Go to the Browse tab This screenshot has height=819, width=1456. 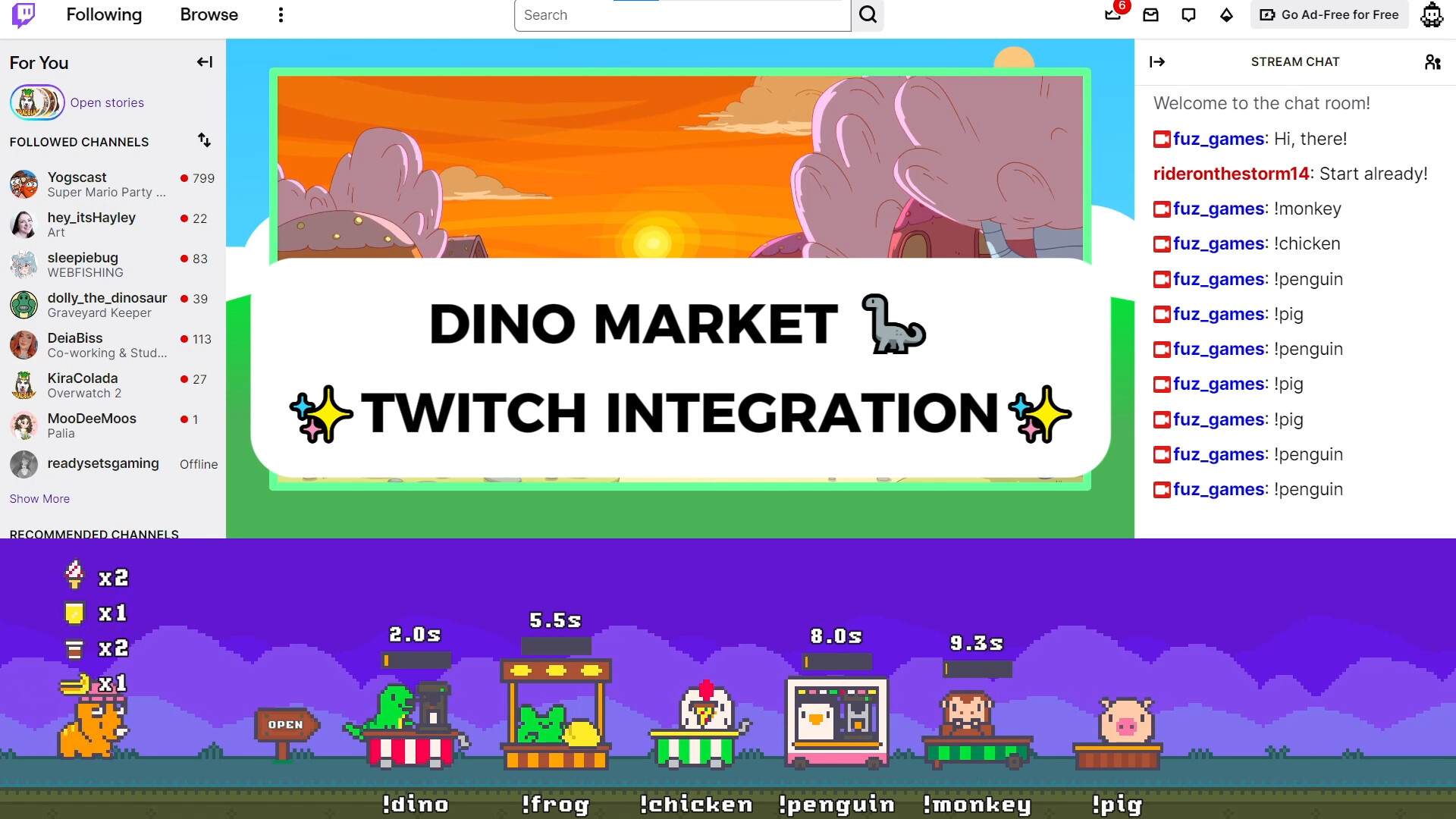point(209,15)
